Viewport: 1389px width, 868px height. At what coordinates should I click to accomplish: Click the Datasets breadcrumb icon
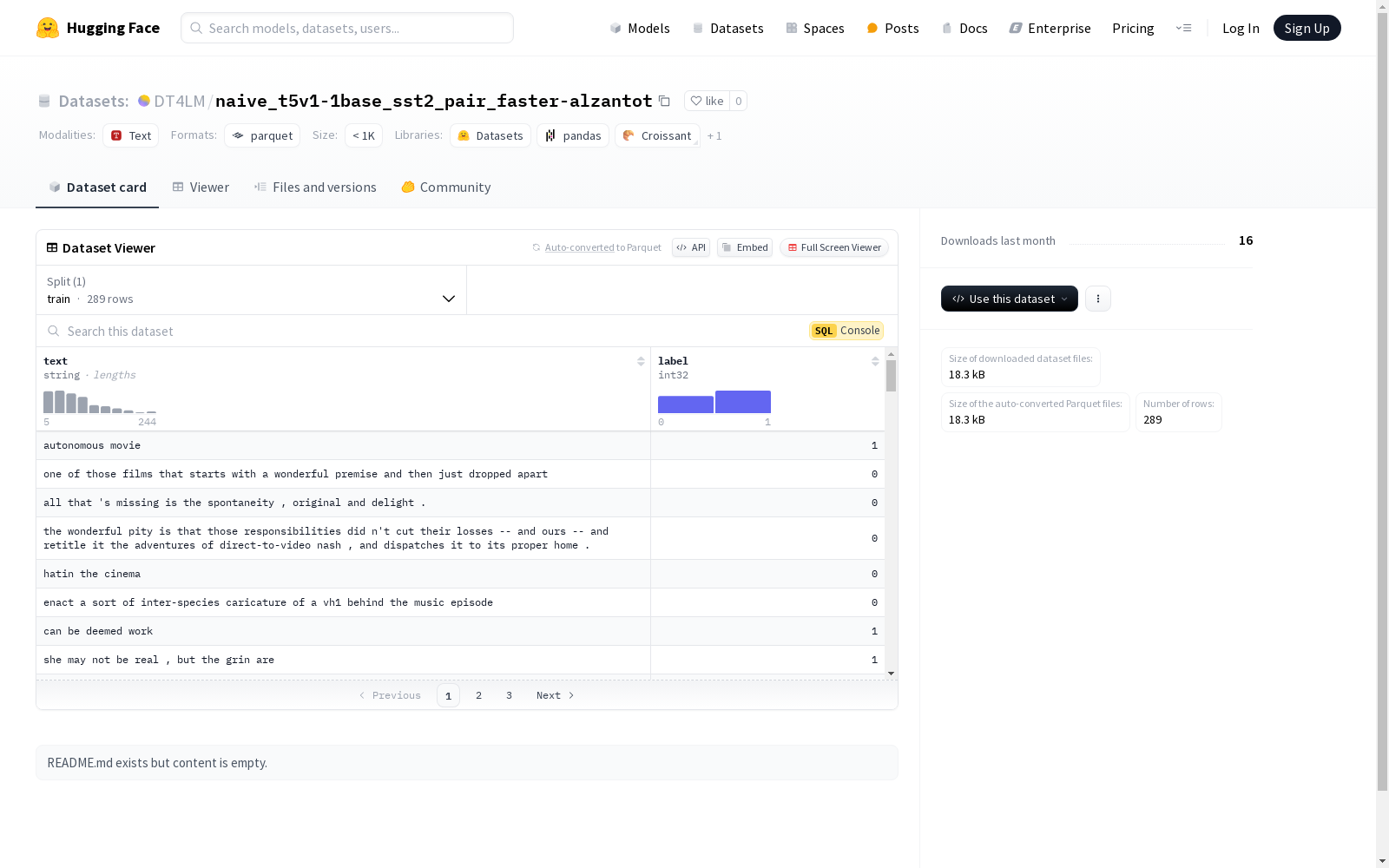(x=44, y=101)
